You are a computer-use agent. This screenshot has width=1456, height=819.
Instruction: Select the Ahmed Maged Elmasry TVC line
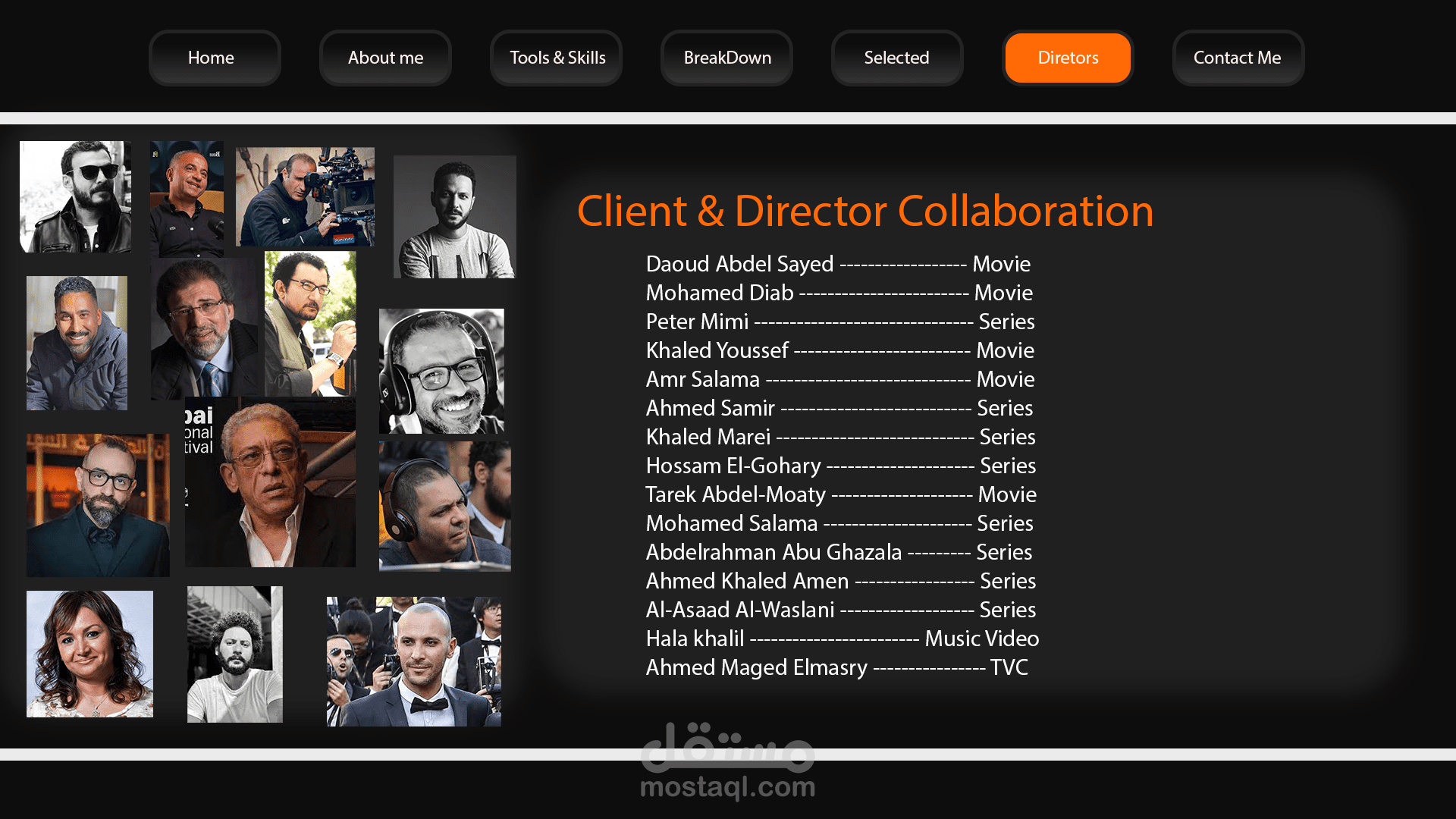click(x=836, y=667)
